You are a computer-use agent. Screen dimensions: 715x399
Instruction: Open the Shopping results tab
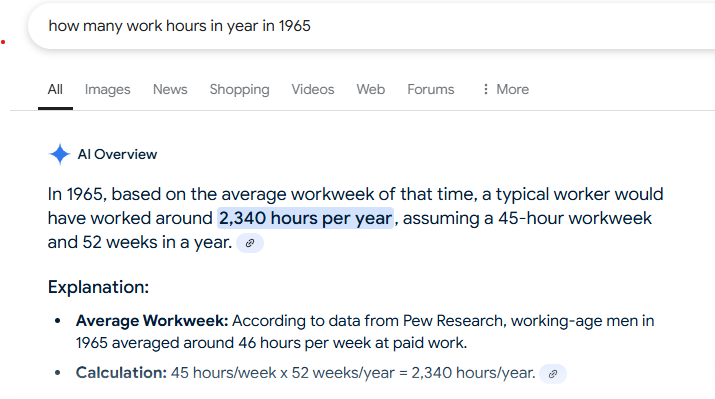tap(239, 89)
